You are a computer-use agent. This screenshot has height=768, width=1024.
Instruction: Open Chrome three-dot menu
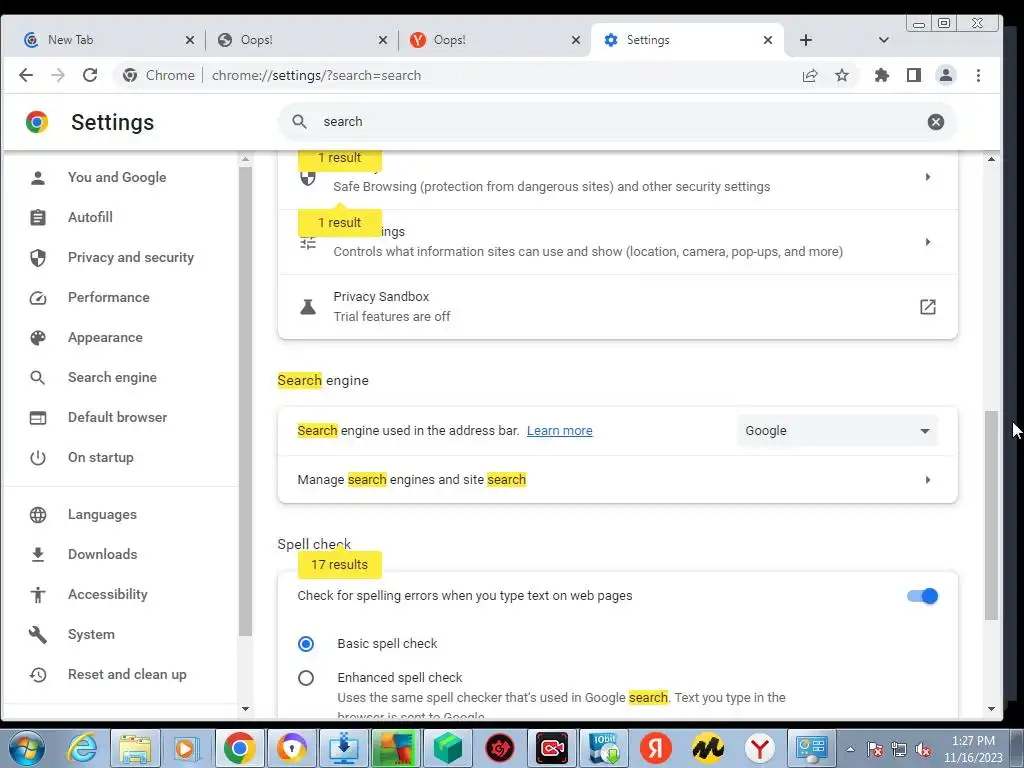pyautogui.click(x=978, y=75)
